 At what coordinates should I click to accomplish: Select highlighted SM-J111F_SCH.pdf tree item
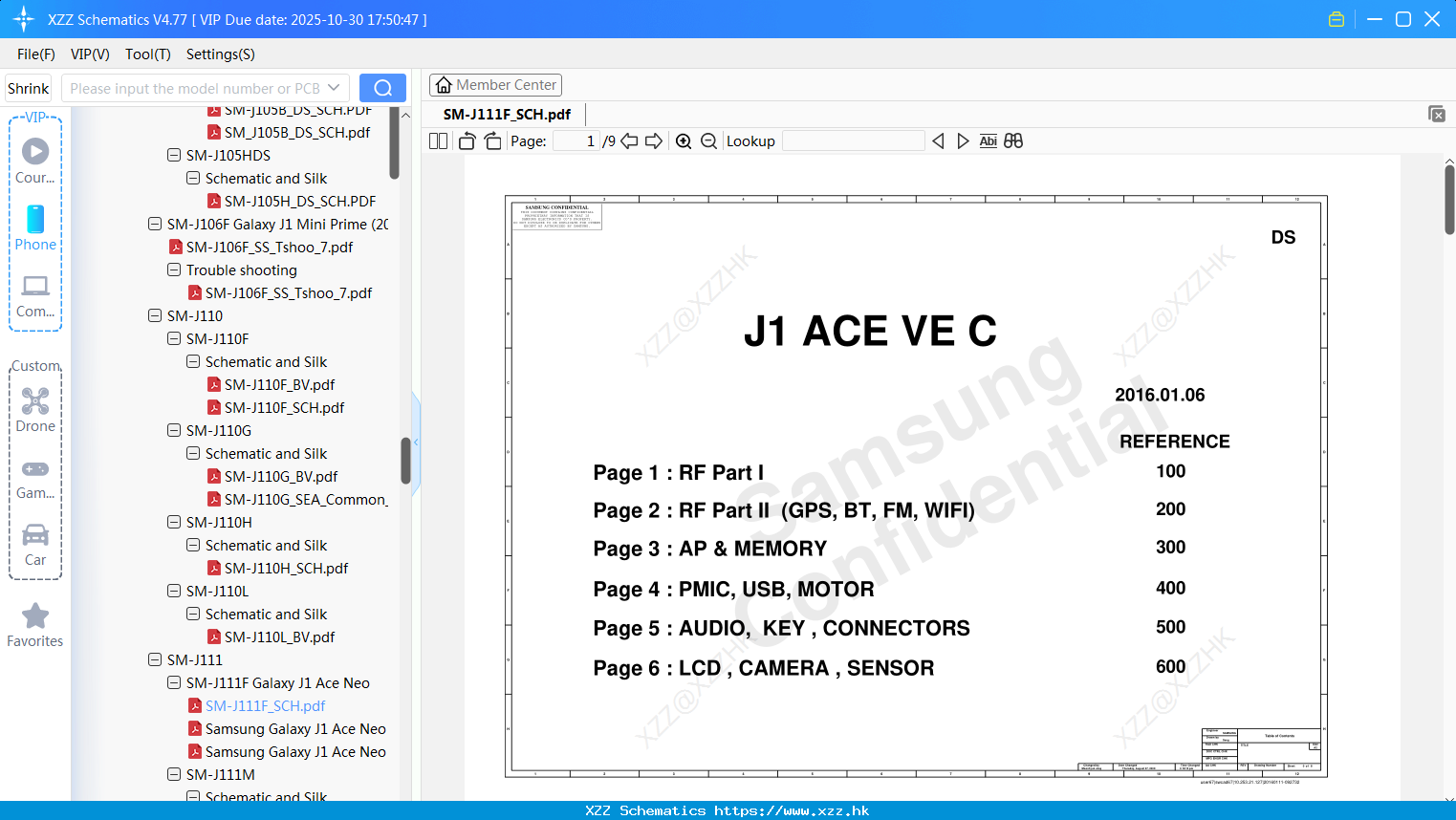(265, 705)
